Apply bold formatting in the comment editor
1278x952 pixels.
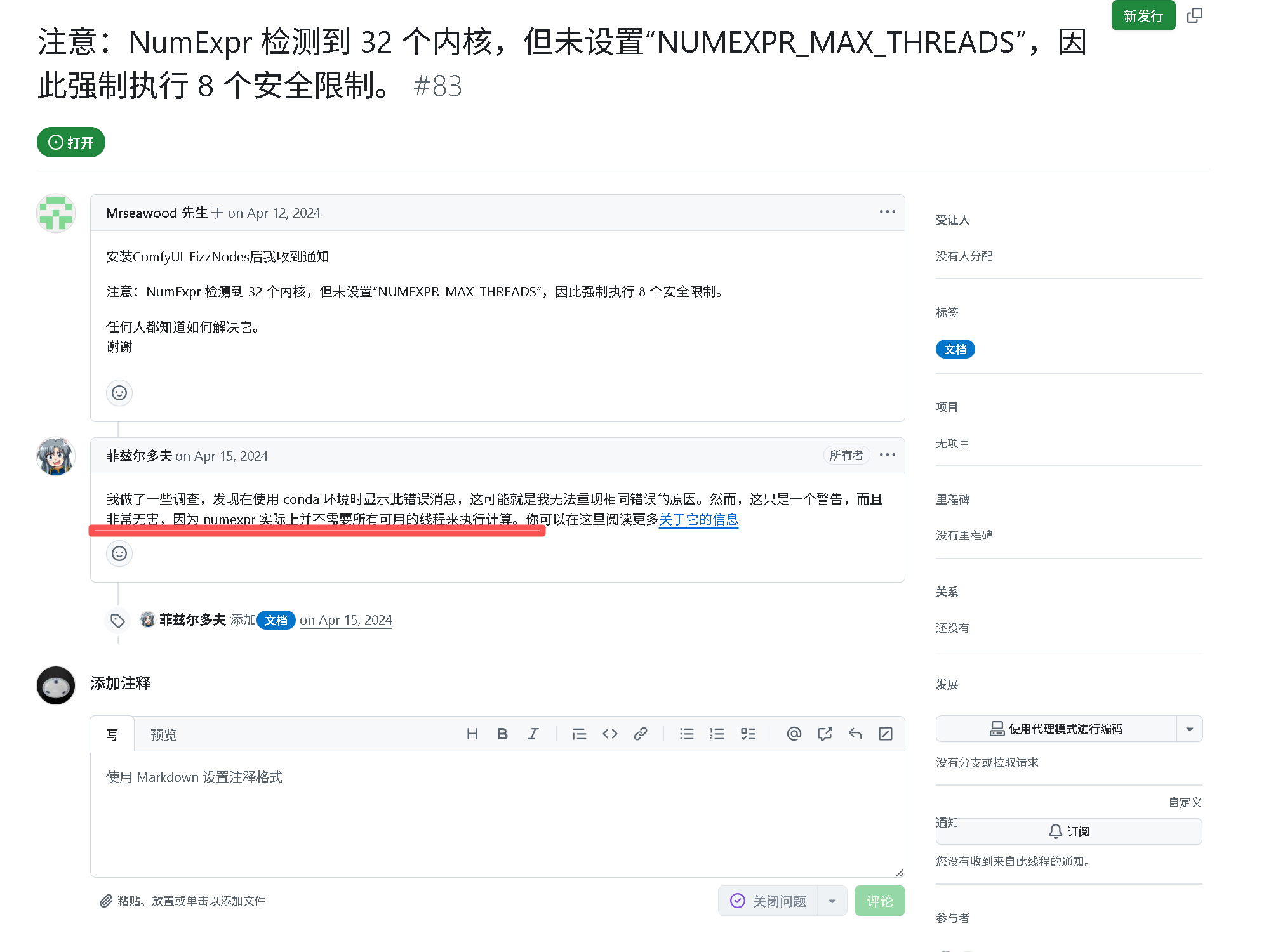502,734
